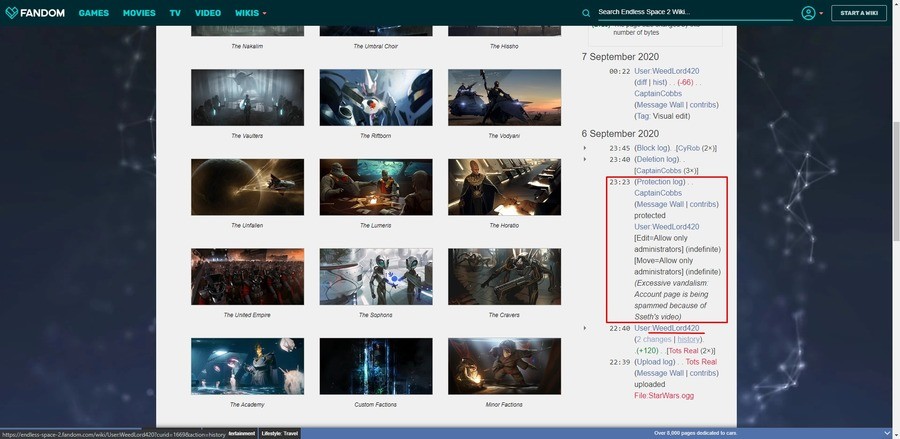Open the Custom Factions image

pyautogui.click(x=376, y=366)
